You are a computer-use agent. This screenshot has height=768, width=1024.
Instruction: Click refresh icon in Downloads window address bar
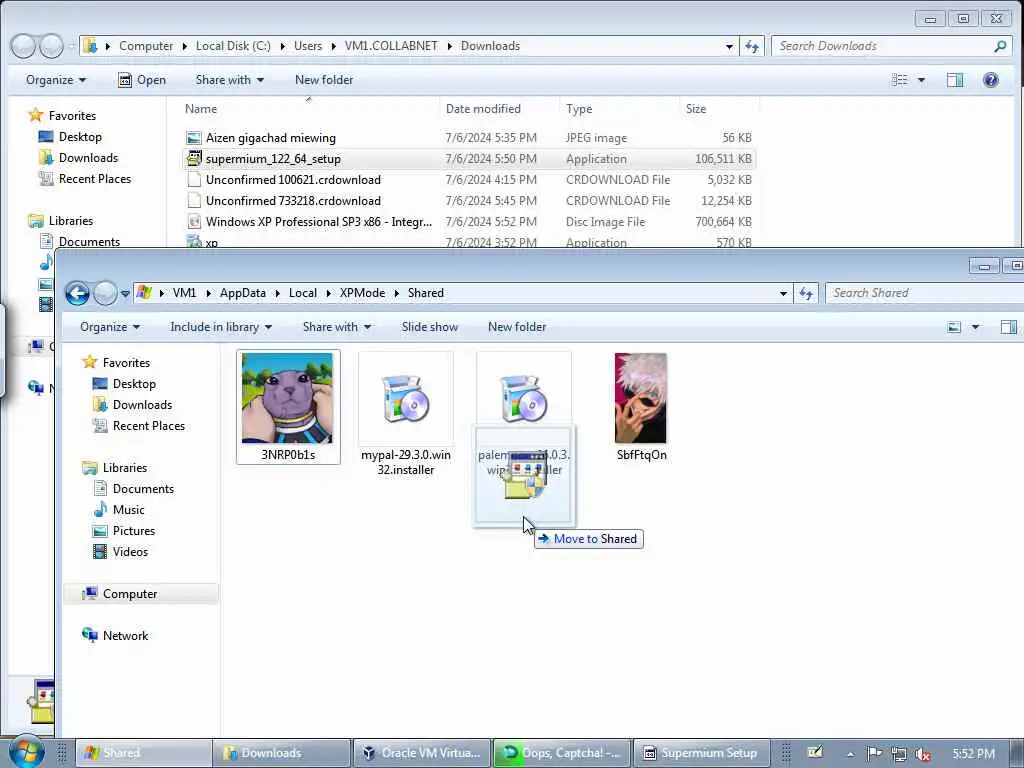[752, 46]
